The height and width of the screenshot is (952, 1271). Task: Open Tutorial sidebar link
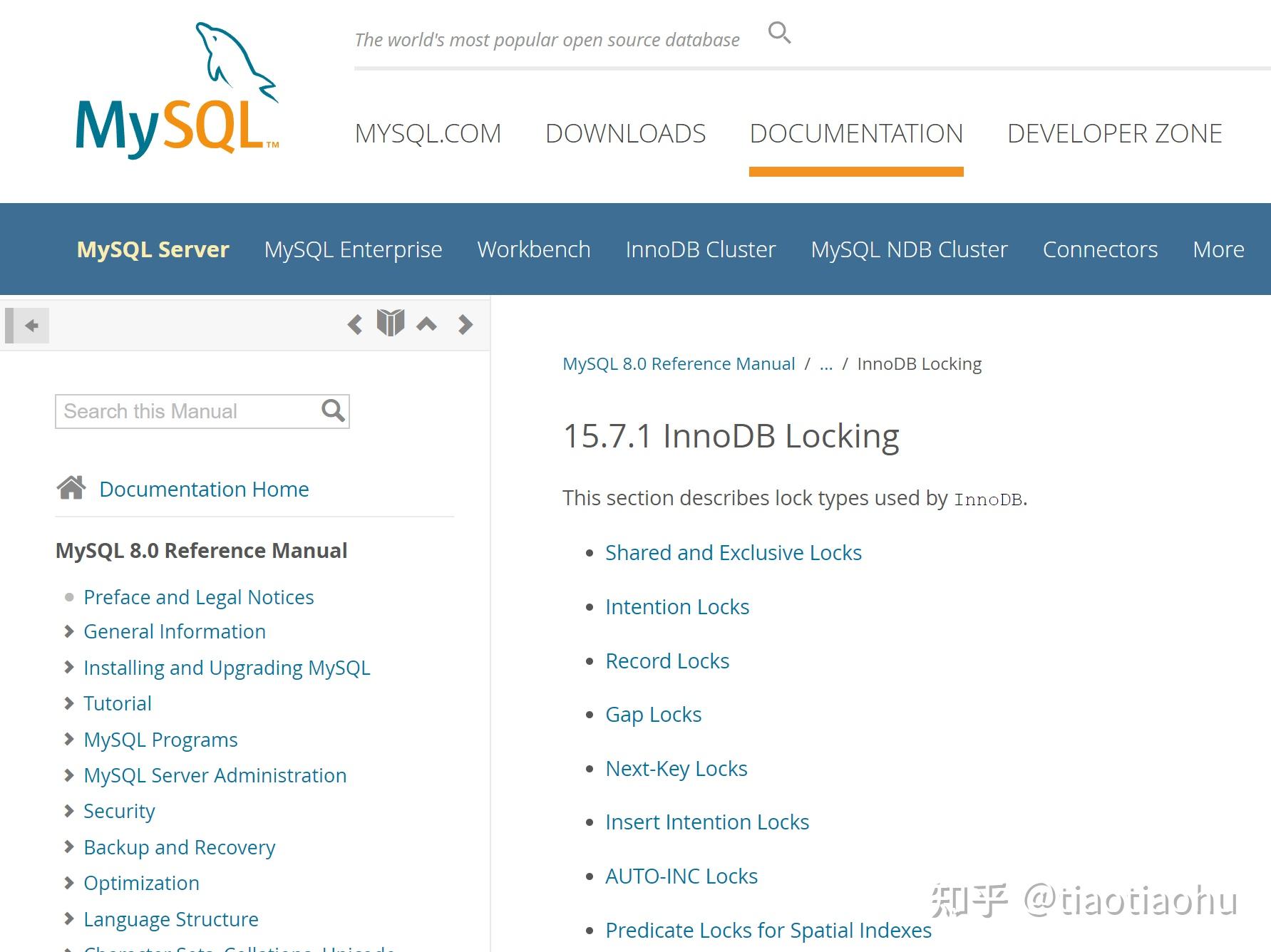118,703
